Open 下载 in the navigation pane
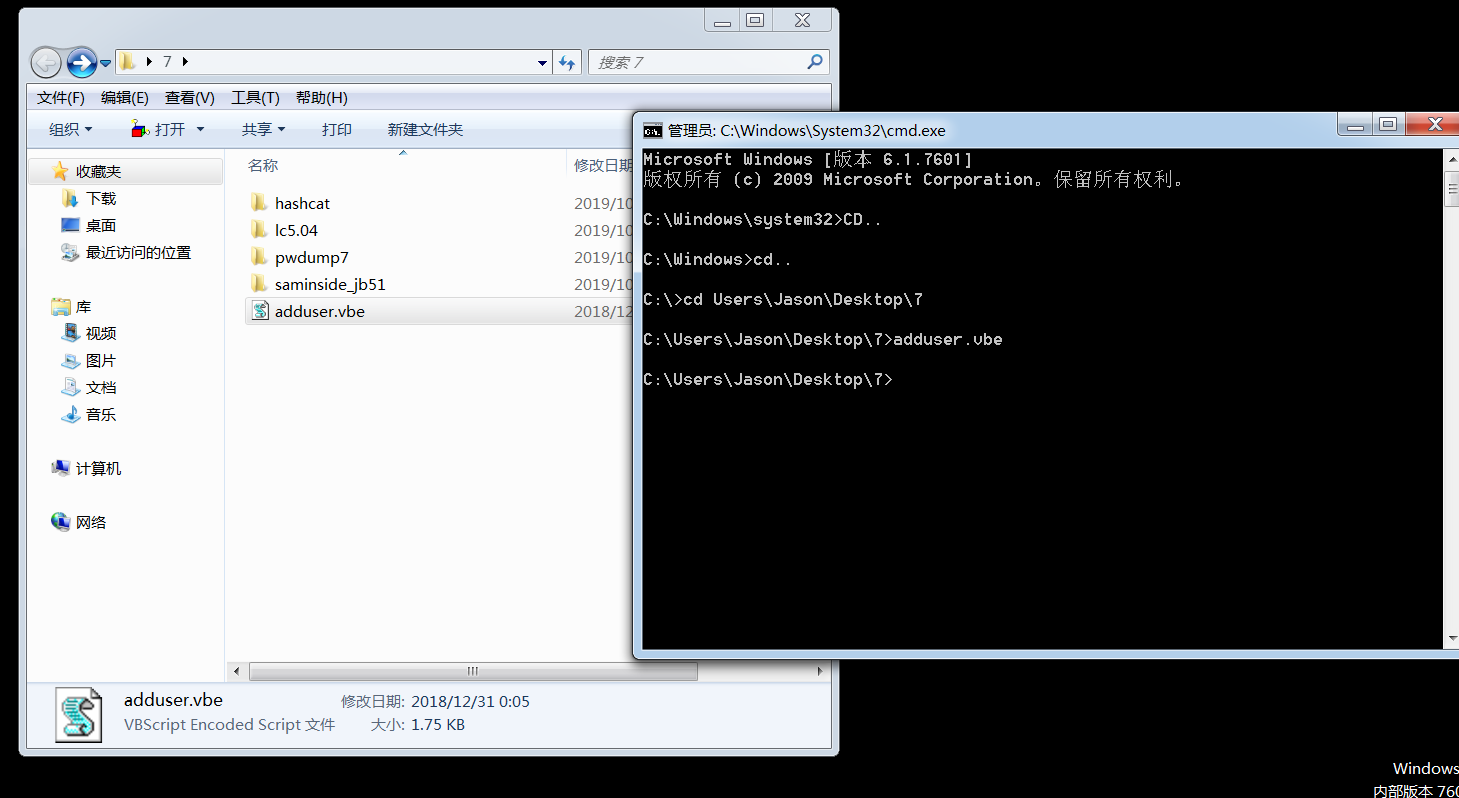Viewport: 1459px width, 798px height. tap(101, 199)
